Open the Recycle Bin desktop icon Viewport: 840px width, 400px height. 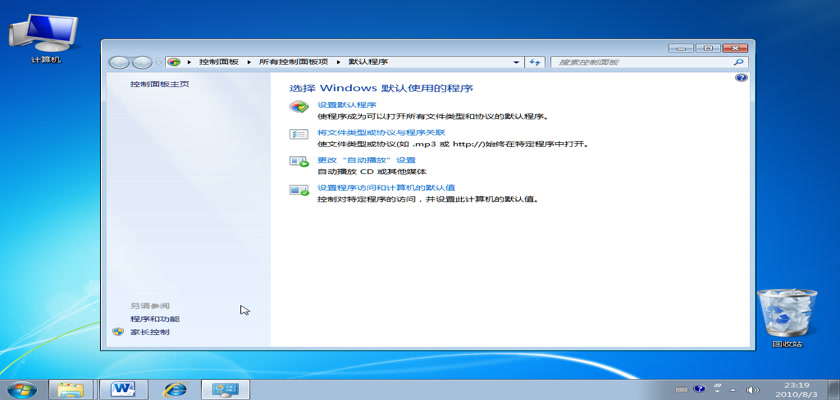787,319
